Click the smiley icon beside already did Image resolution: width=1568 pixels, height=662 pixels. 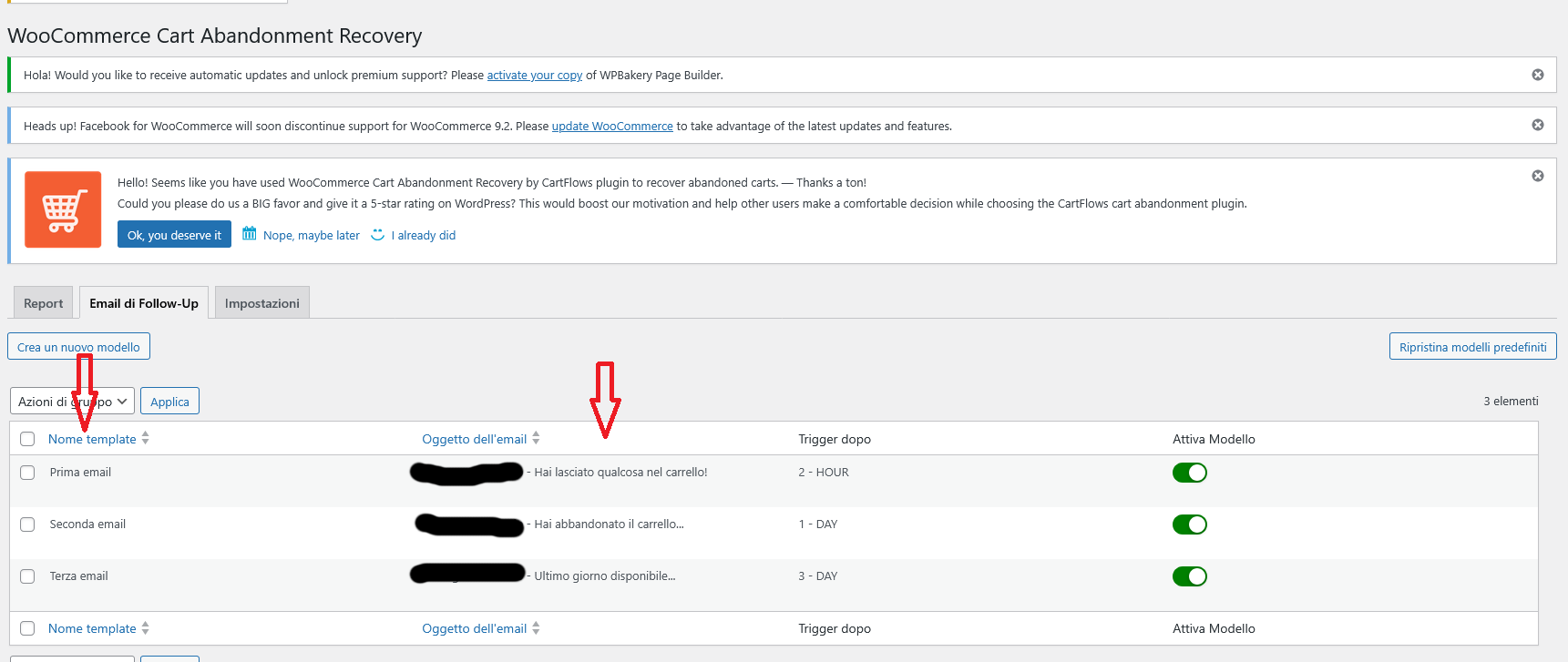tap(378, 234)
